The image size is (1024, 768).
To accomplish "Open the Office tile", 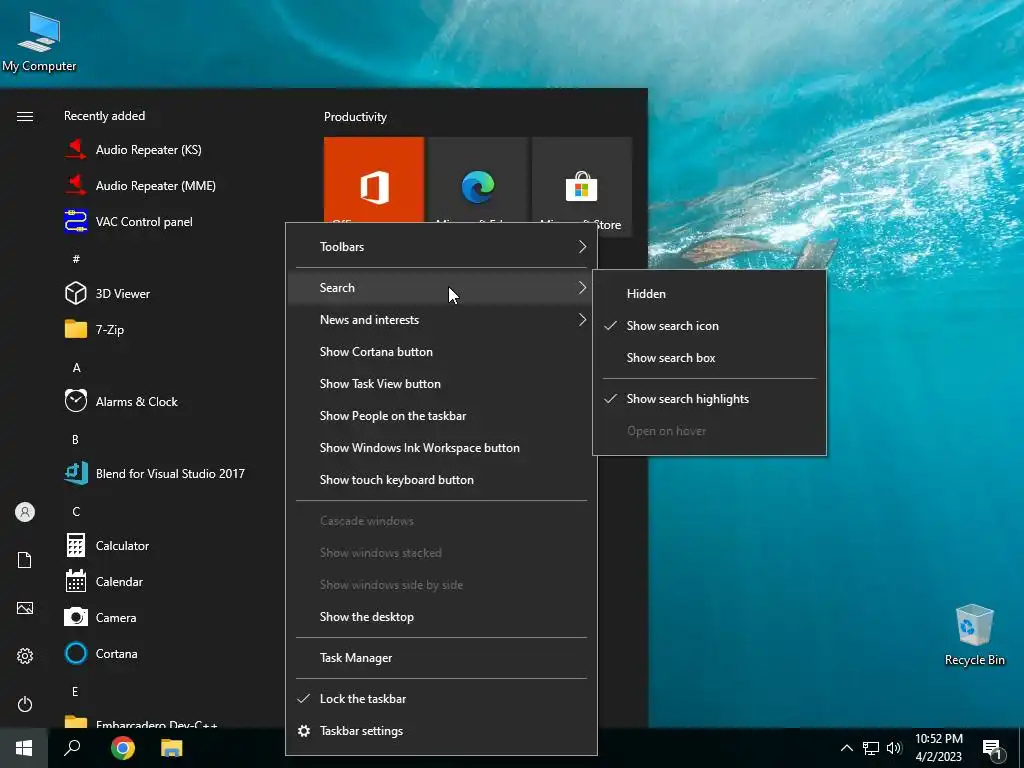I will 374,180.
